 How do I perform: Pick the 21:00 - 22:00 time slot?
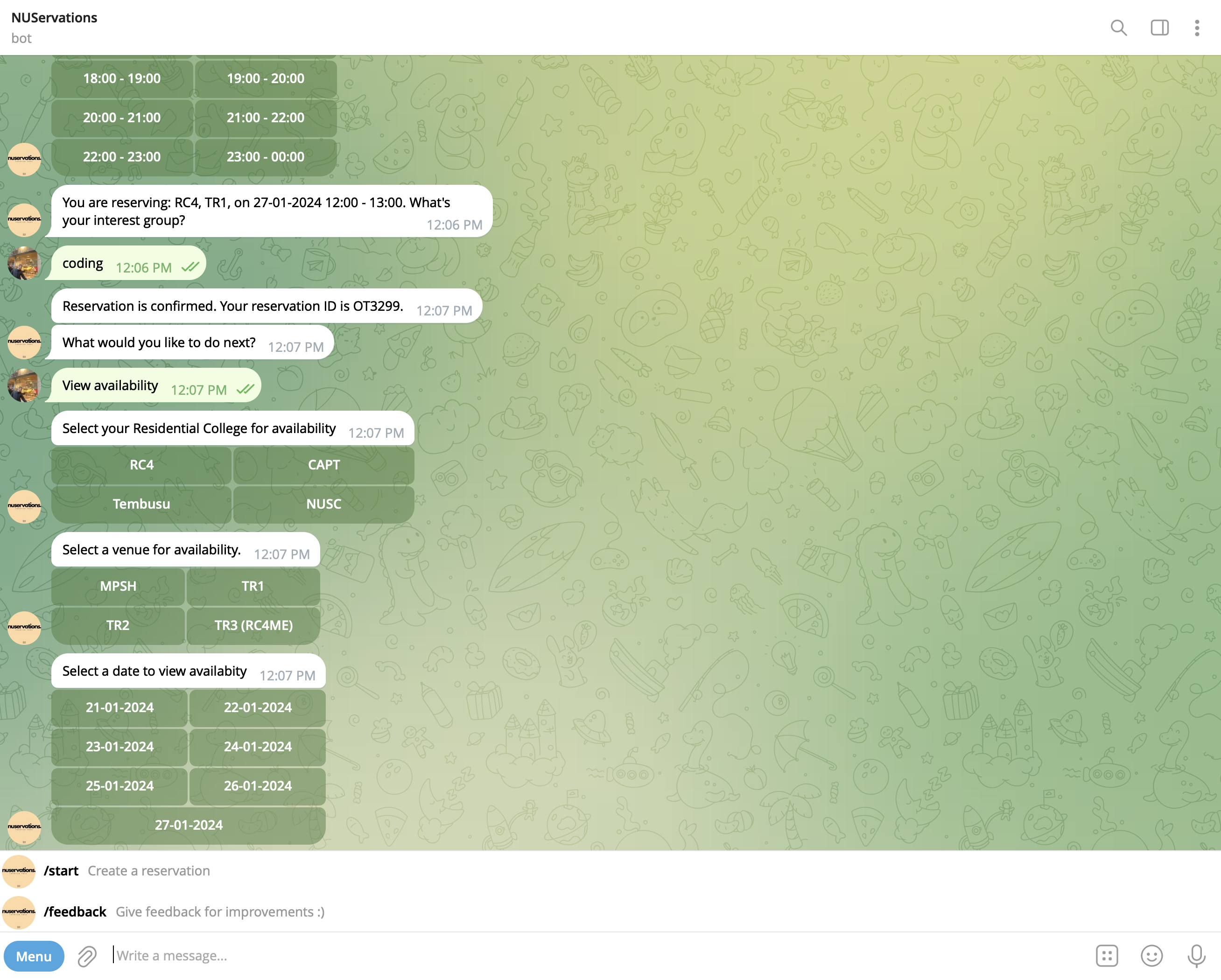coord(265,117)
